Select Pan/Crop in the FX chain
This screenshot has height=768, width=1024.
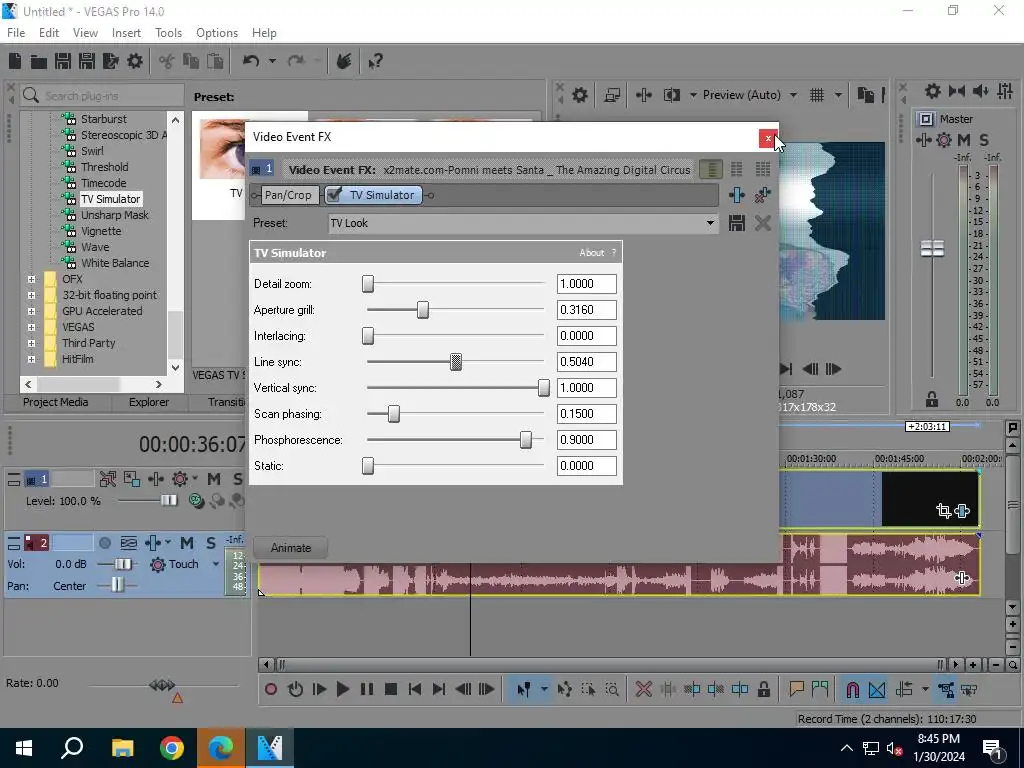pos(288,195)
